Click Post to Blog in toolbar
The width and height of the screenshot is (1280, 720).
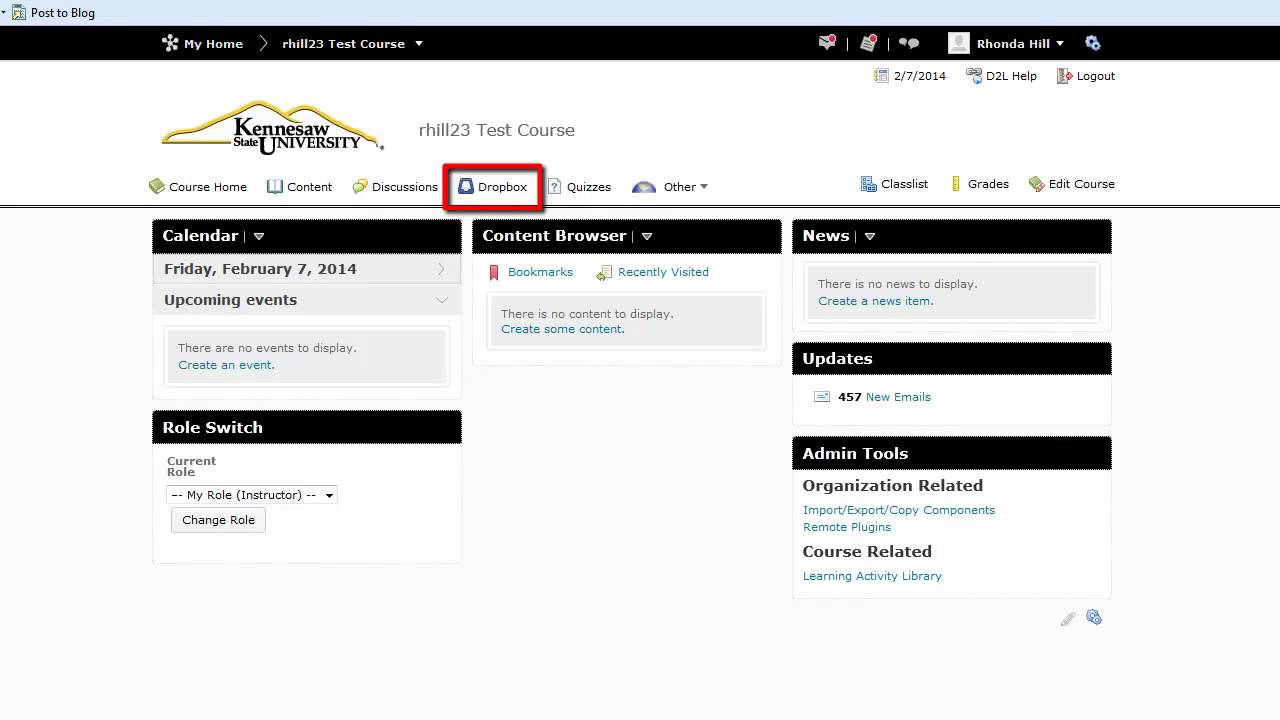(x=53, y=13)
